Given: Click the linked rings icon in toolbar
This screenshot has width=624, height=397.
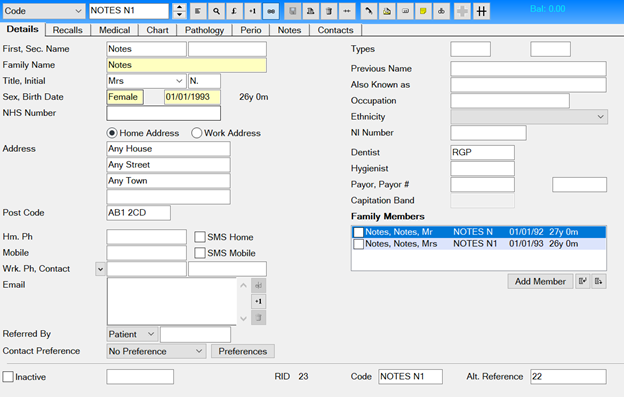Looking at the screenshot, I should tap(441, 11).
